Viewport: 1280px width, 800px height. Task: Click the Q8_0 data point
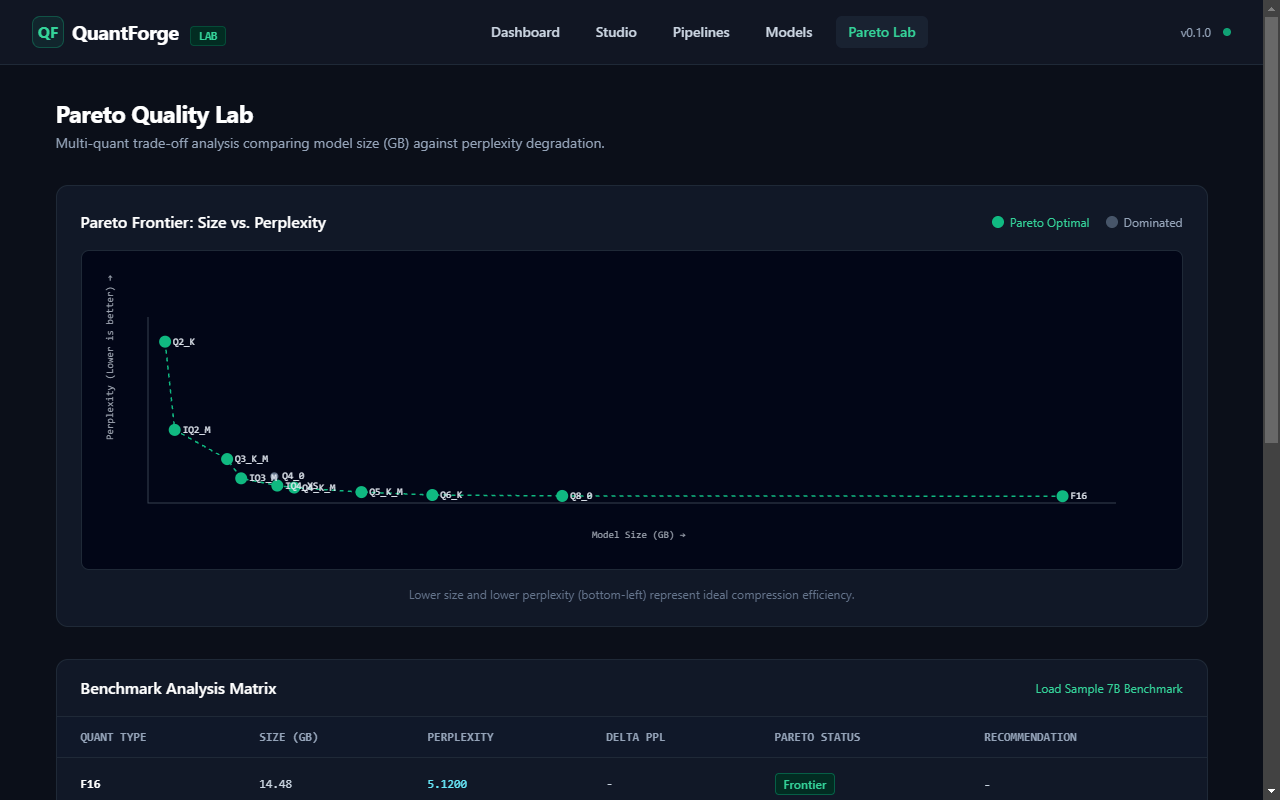click(562, 496)
